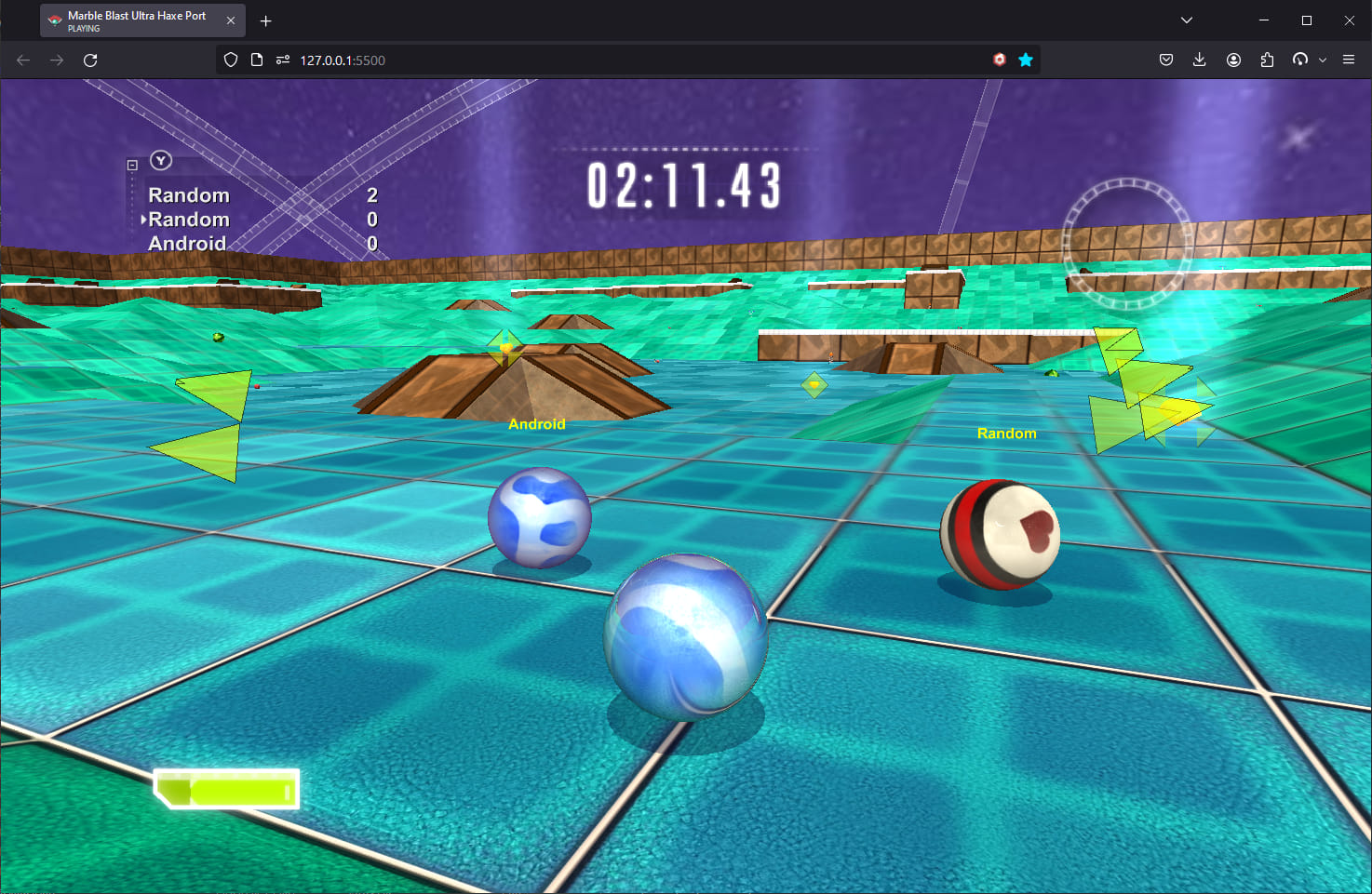The image size is (1372, 894).
Task: Expand the dropdown arrow beside the speedometer icon
Action: [x=1323, y=60]
